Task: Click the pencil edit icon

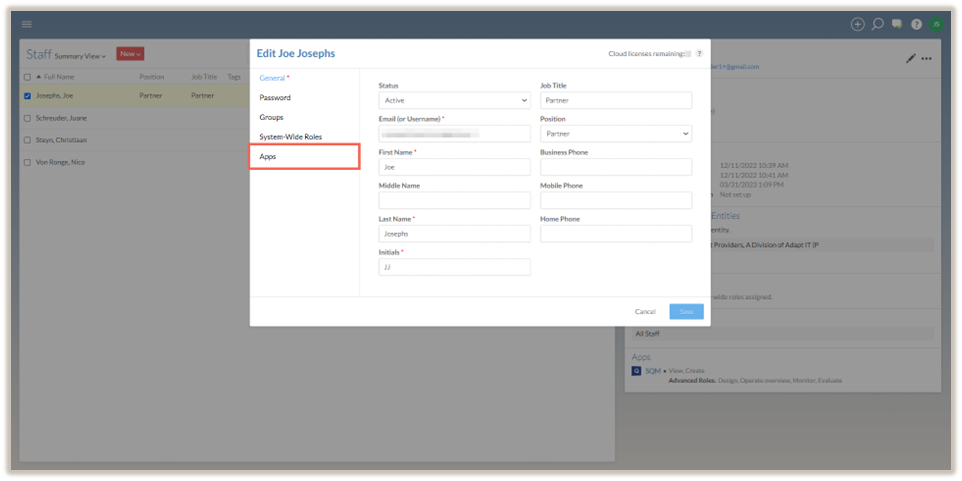Action: 911,59
